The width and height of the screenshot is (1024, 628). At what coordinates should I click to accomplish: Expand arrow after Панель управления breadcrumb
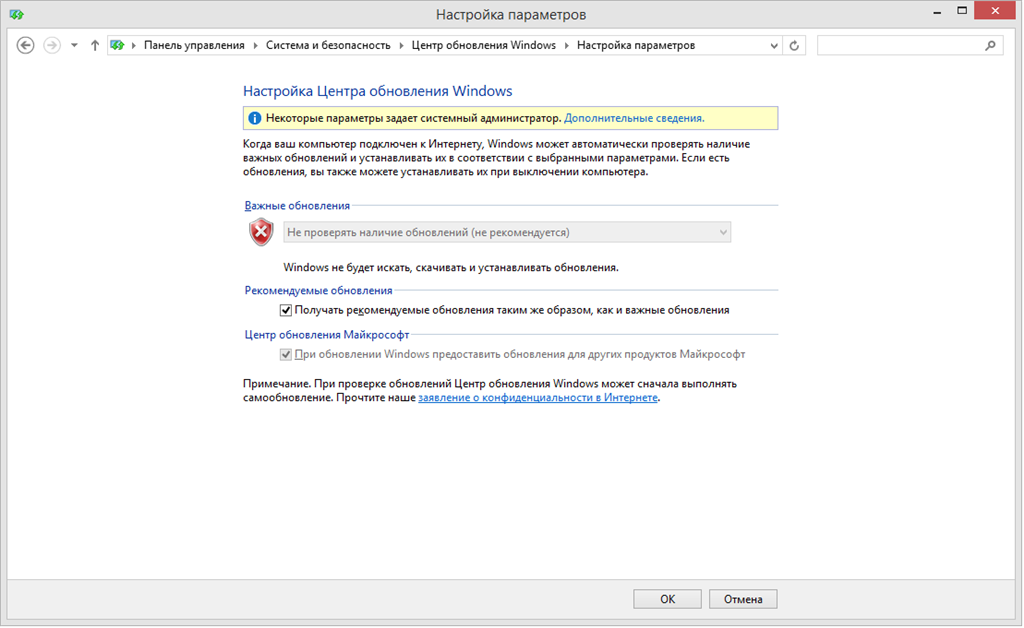click(x=255, y=45)
